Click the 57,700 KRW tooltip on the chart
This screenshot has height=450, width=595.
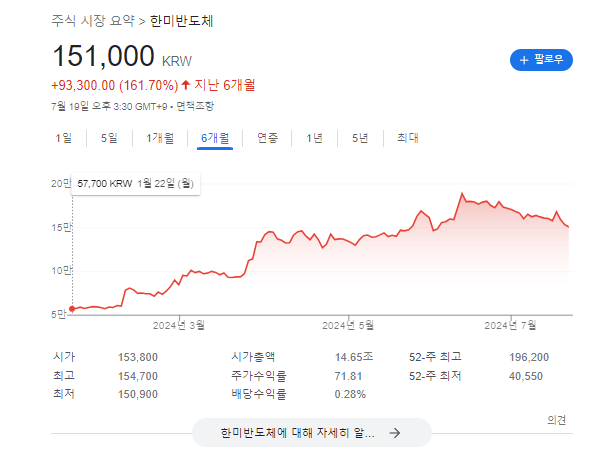click(135, 184)
